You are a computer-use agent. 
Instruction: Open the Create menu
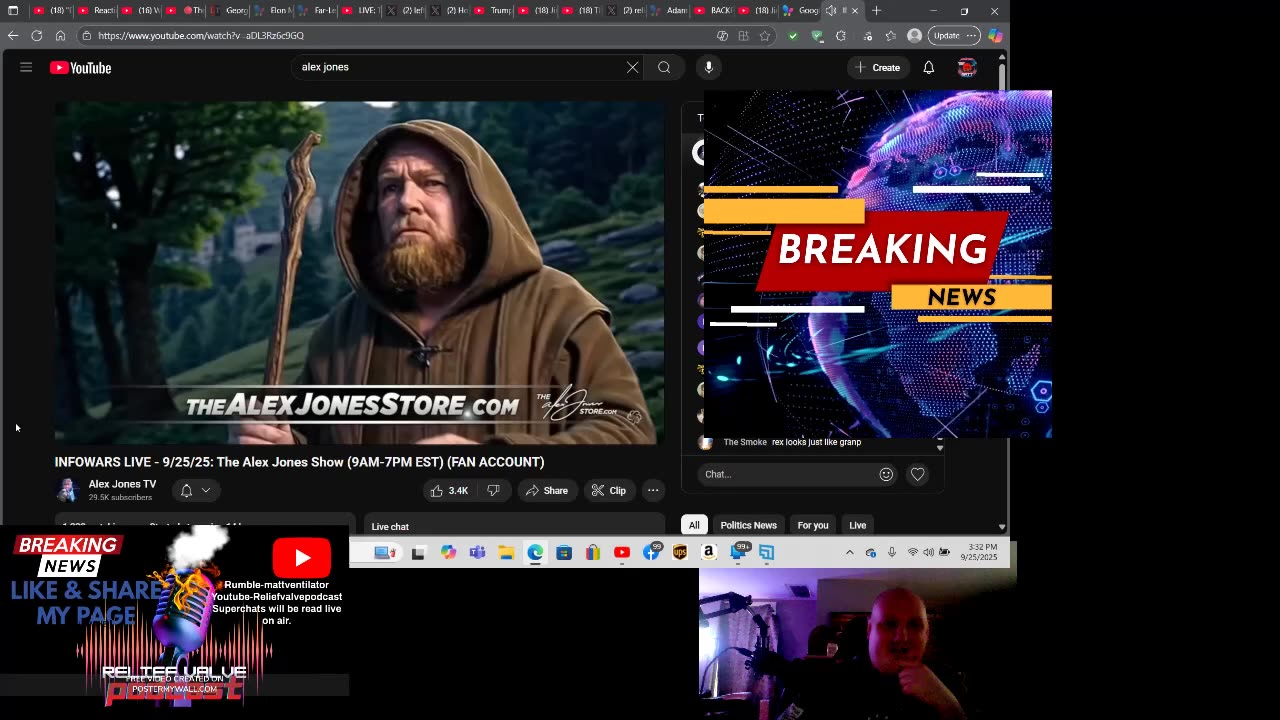877,67
